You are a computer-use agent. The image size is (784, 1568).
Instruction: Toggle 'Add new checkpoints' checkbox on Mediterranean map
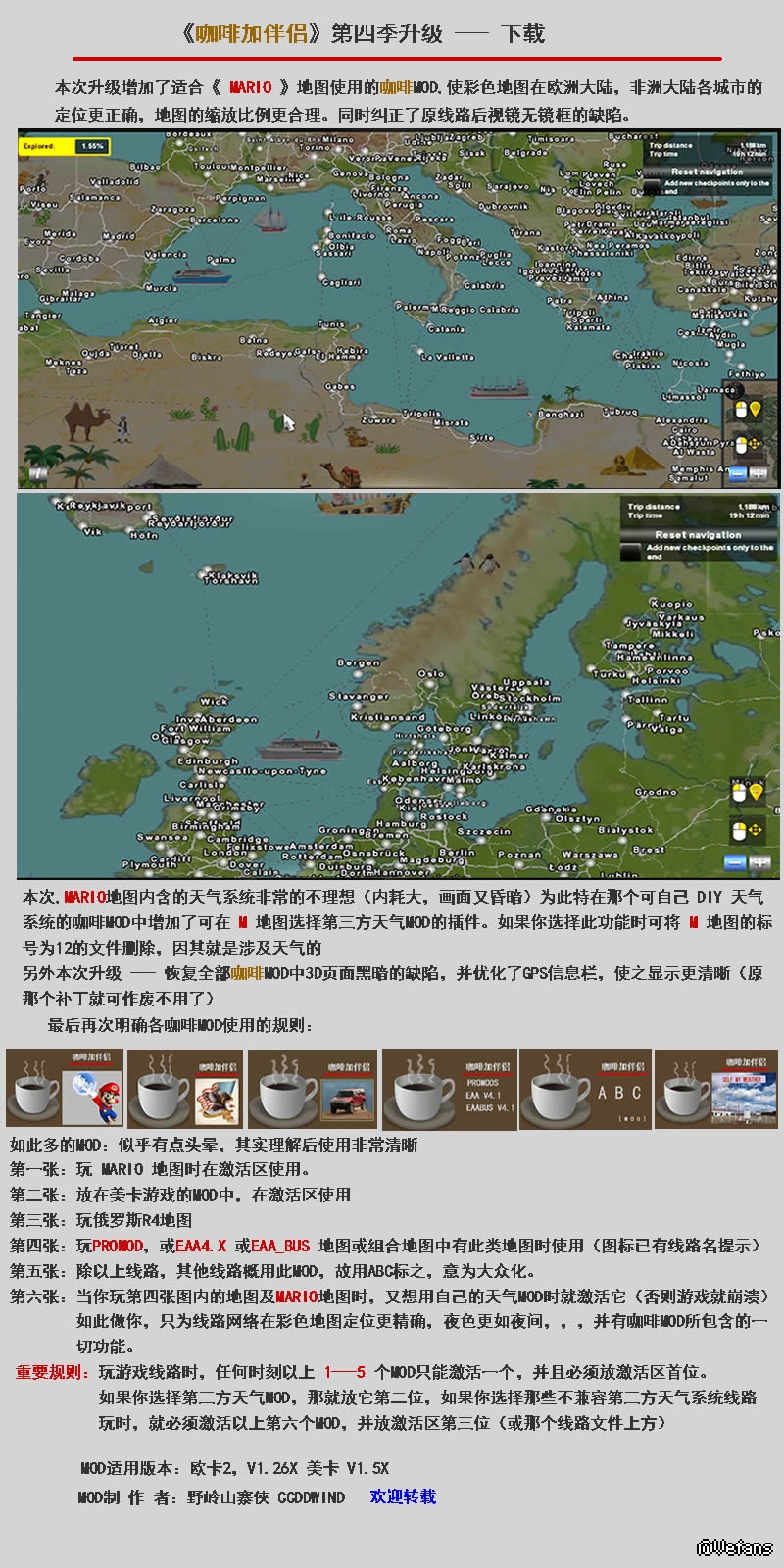654,186
